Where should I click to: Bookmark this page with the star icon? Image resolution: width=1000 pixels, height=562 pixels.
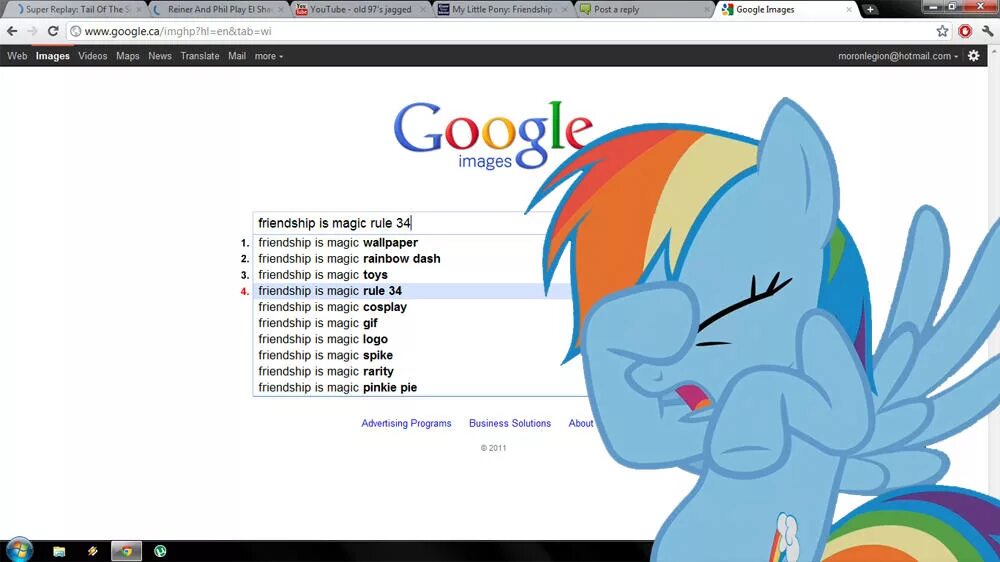942,31
